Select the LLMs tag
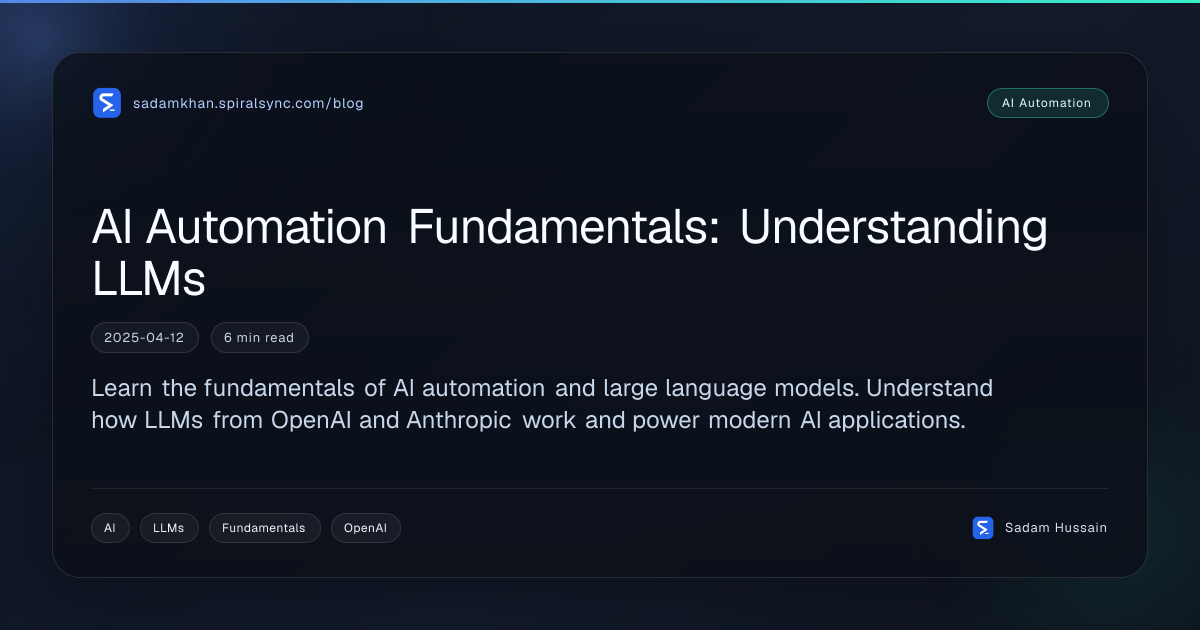Viewport: 1200px width, 630px height. click(169, 528)
